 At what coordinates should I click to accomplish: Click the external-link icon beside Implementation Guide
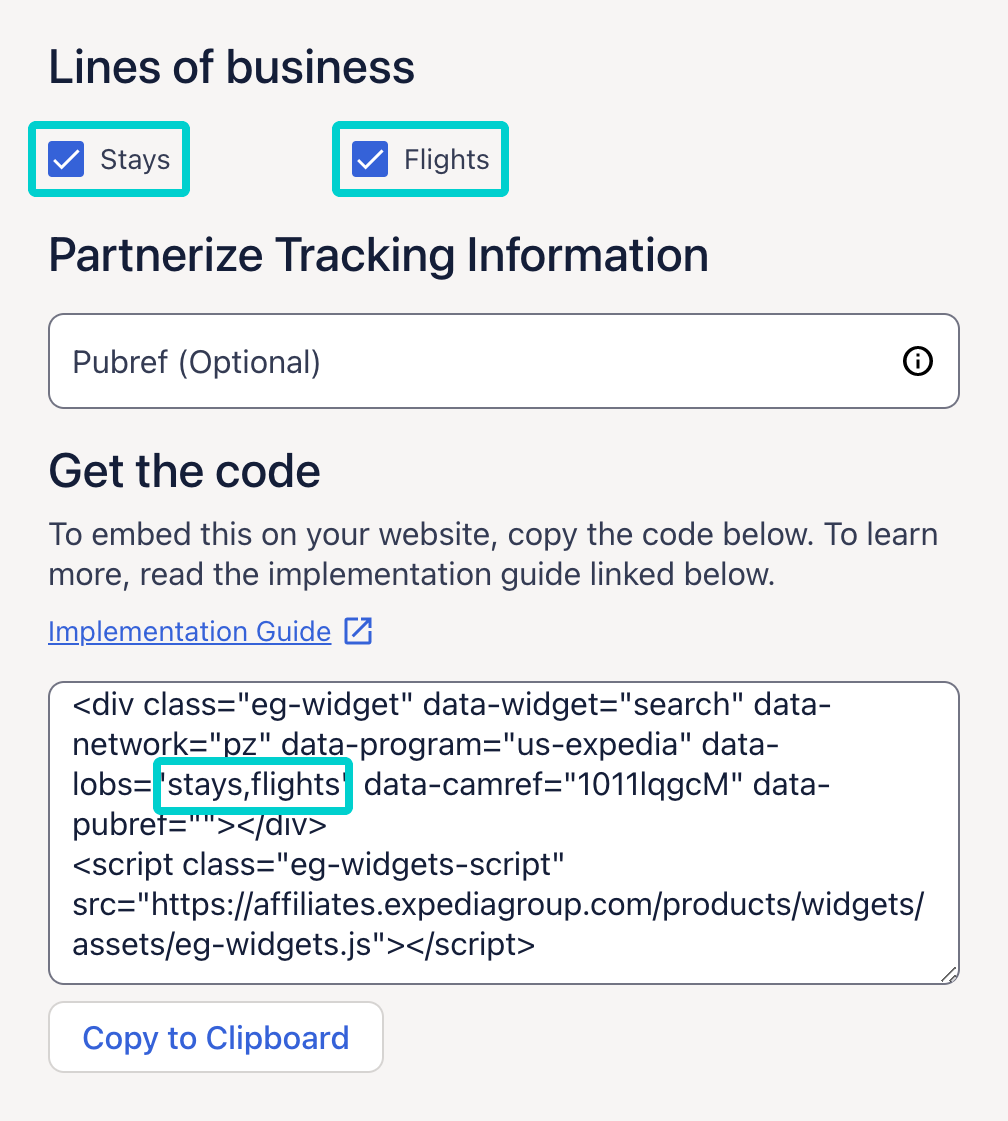[x=358, y=632]
